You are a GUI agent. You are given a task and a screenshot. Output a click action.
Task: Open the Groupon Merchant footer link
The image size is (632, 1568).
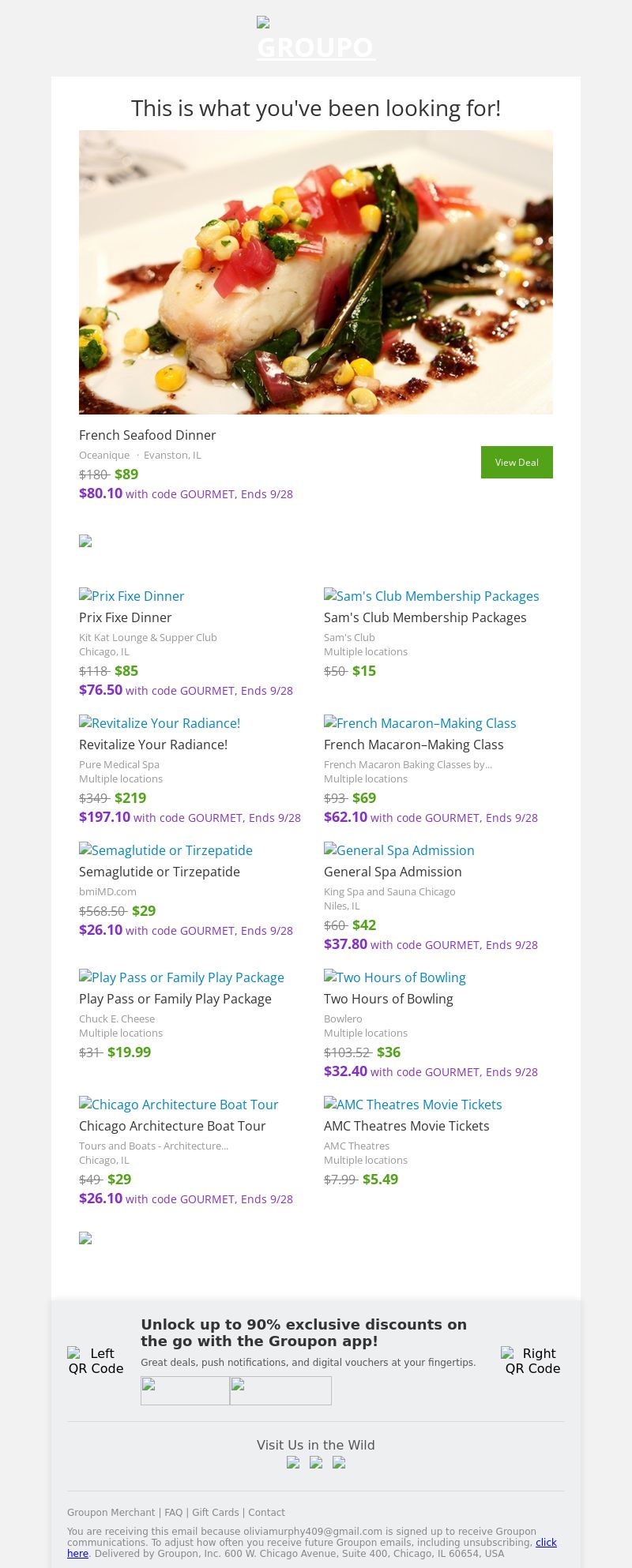coord(111,1512)
